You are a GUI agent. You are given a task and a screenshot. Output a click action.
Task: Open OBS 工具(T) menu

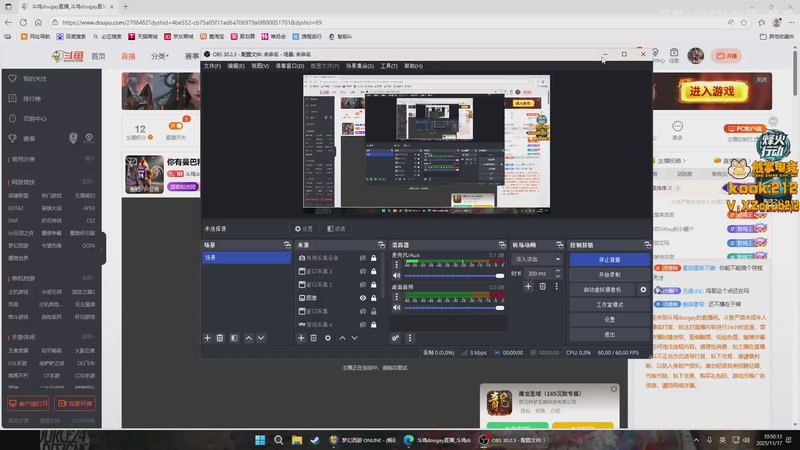point(389,66)
